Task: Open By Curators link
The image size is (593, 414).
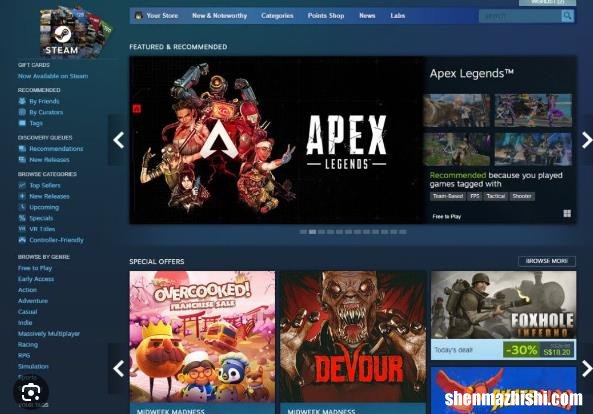Action: (46, 112)
